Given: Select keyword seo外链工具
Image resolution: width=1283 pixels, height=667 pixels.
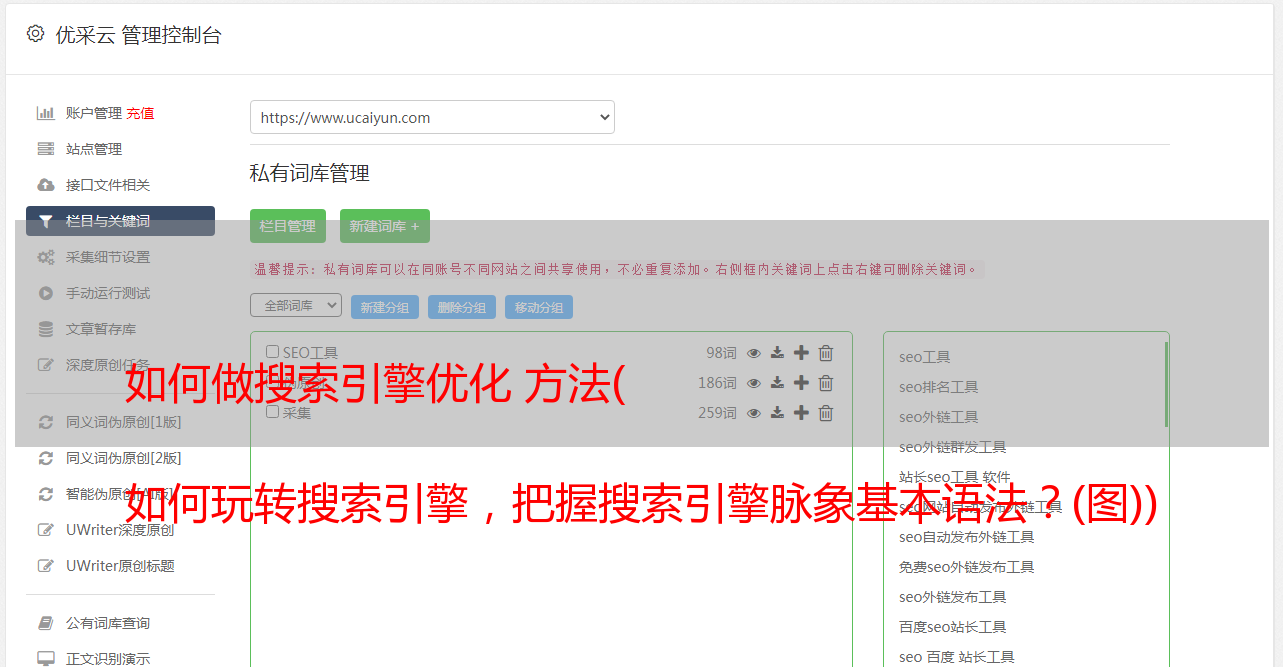Looking at the screenshot, I should (x=939, y=417).
